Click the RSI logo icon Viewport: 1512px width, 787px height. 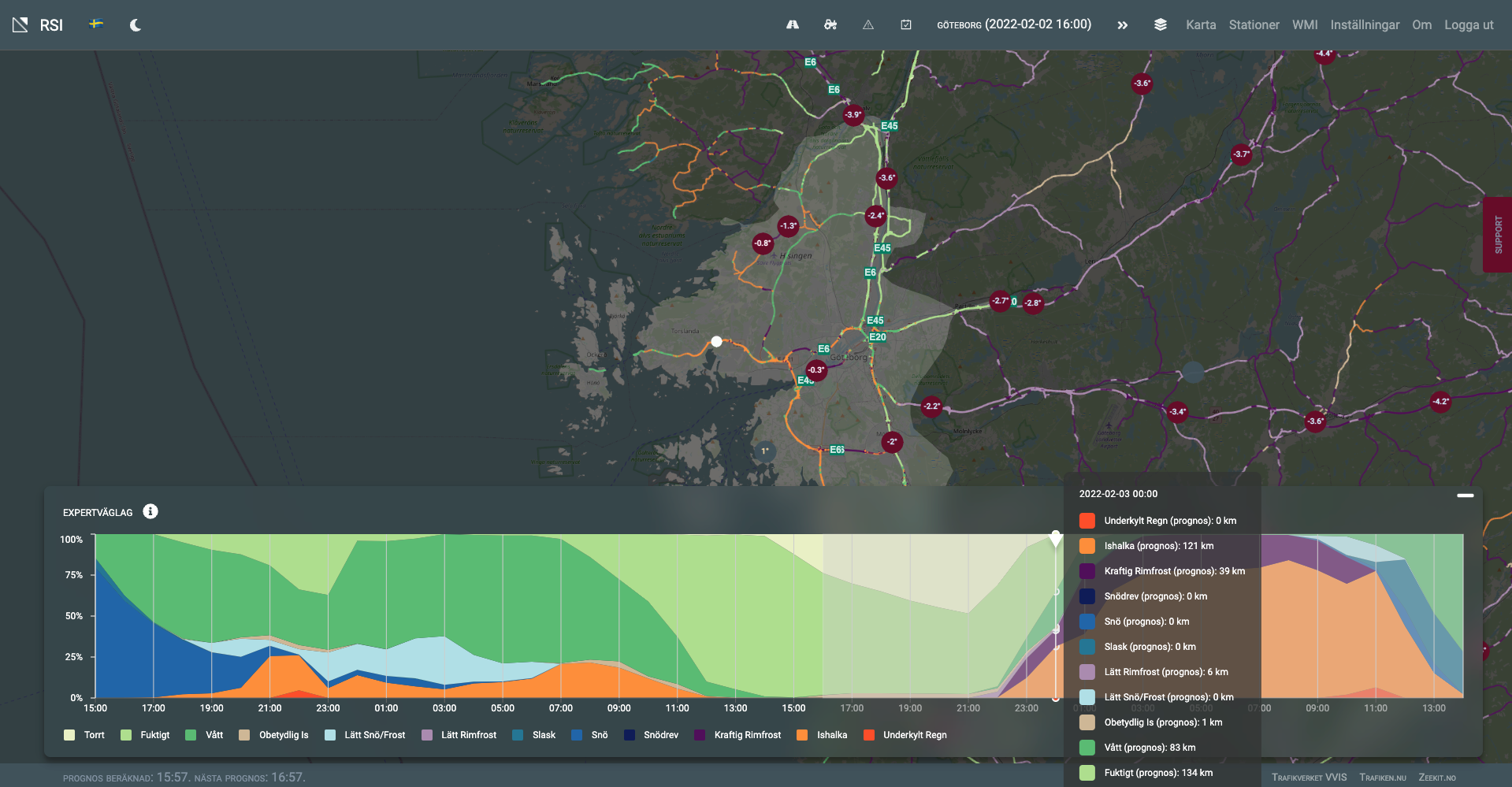[20, 25]
